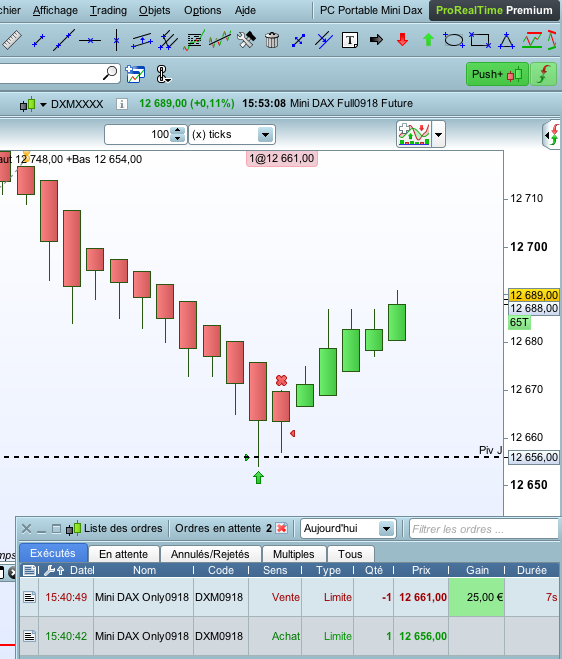This screenshot has width=562, height=659.
Task: Click the 100 units number field
Action: (138, 134)
